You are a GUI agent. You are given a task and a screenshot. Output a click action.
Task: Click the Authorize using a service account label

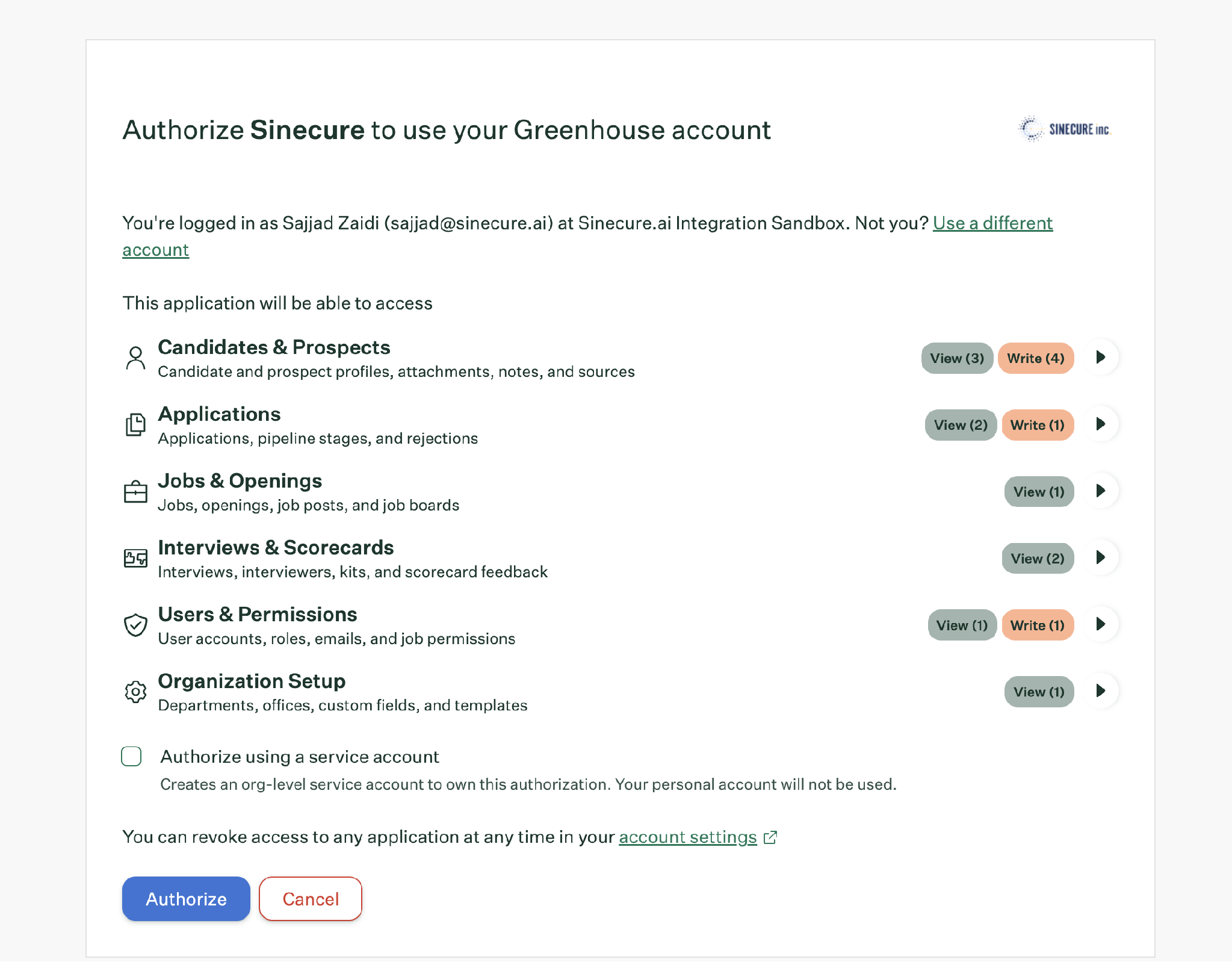click(300, 757)
